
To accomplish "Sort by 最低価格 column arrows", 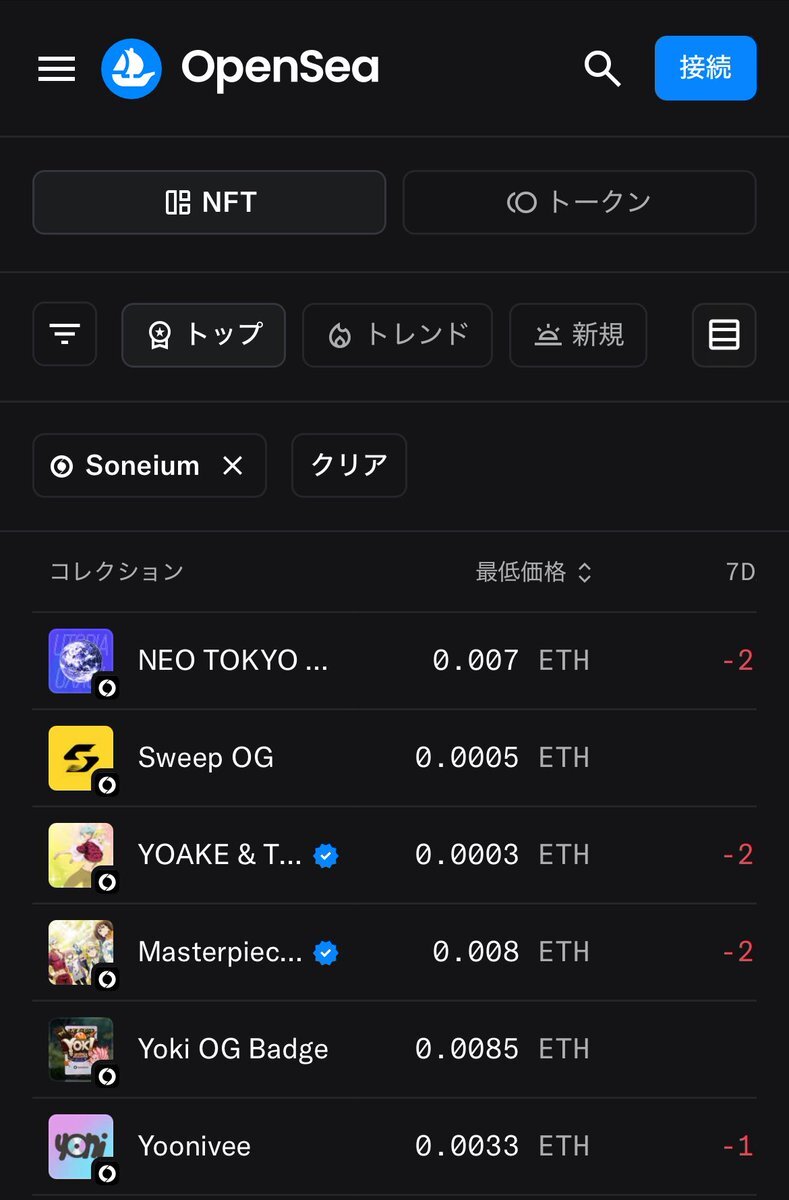I will pyautogui.click(x=585, y=573).
